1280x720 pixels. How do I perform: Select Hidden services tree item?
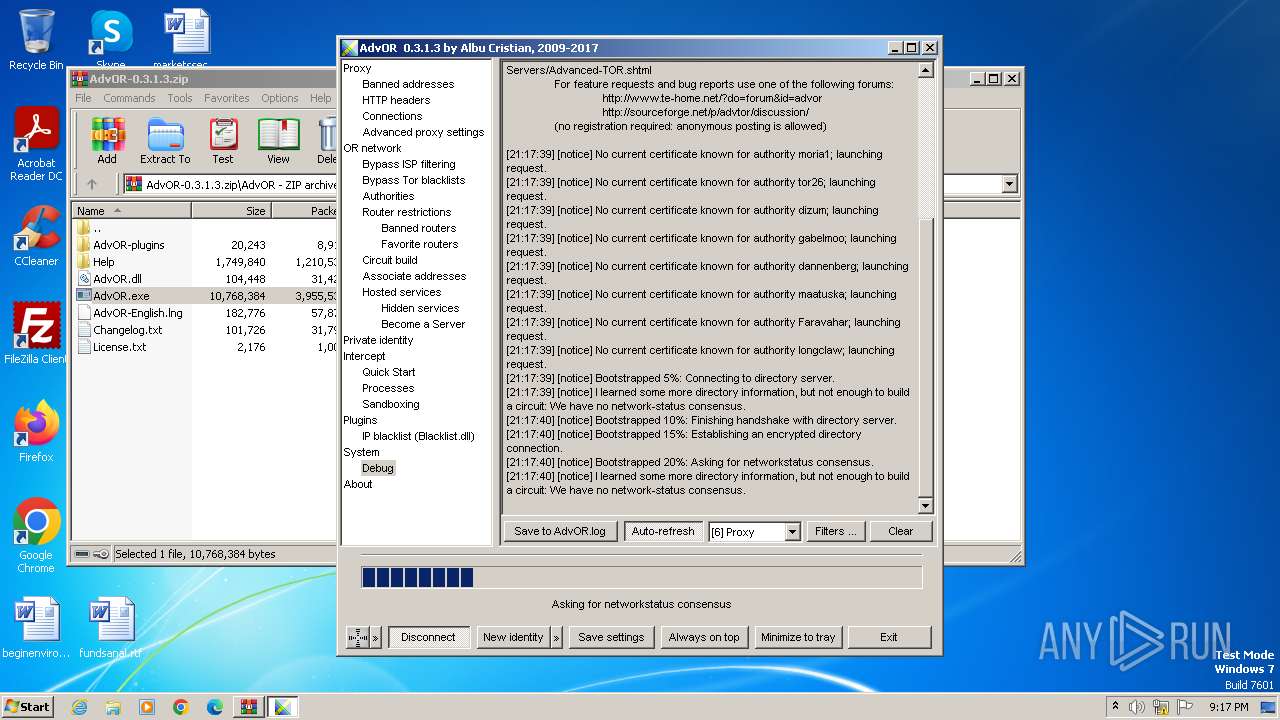420,308
